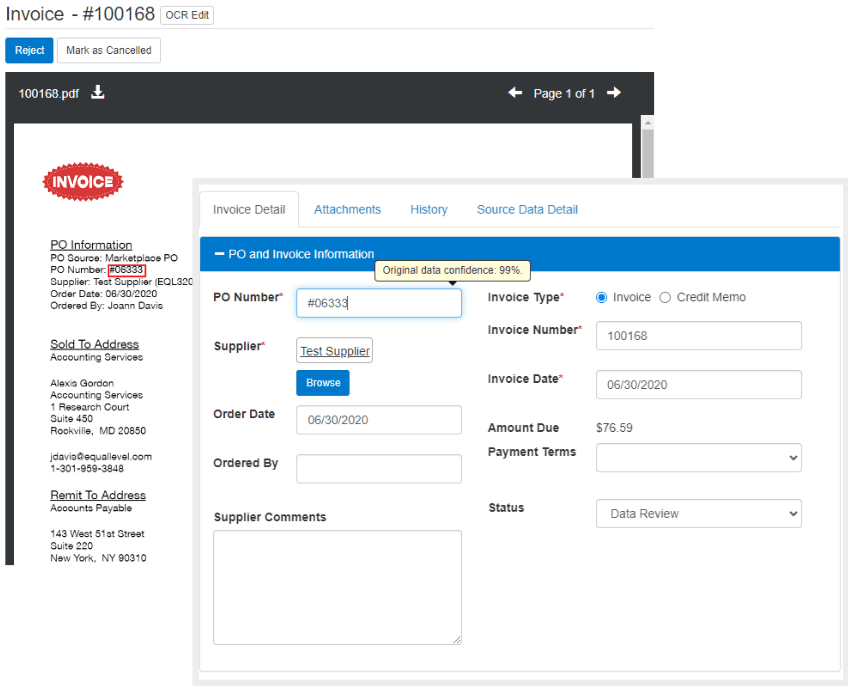Click the Supplier Comments text area
852x690 pixels.
(x=337, y=587)
